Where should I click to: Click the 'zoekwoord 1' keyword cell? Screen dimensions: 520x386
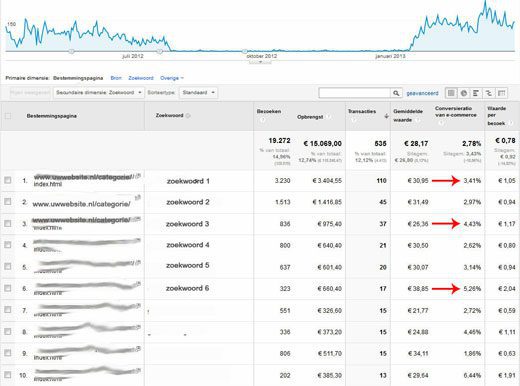[x=188, y=181]
